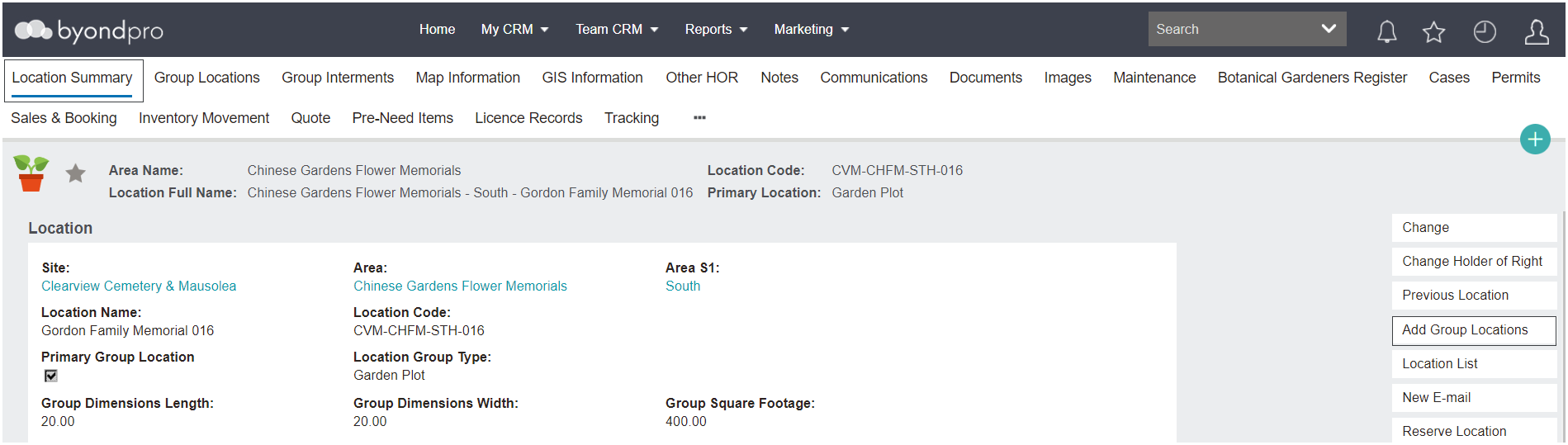Click Location Code 'CVM-CHFM-STH-016' in the header
Image resolution: width=1568 pixels, height=445 pixels.
897,171
